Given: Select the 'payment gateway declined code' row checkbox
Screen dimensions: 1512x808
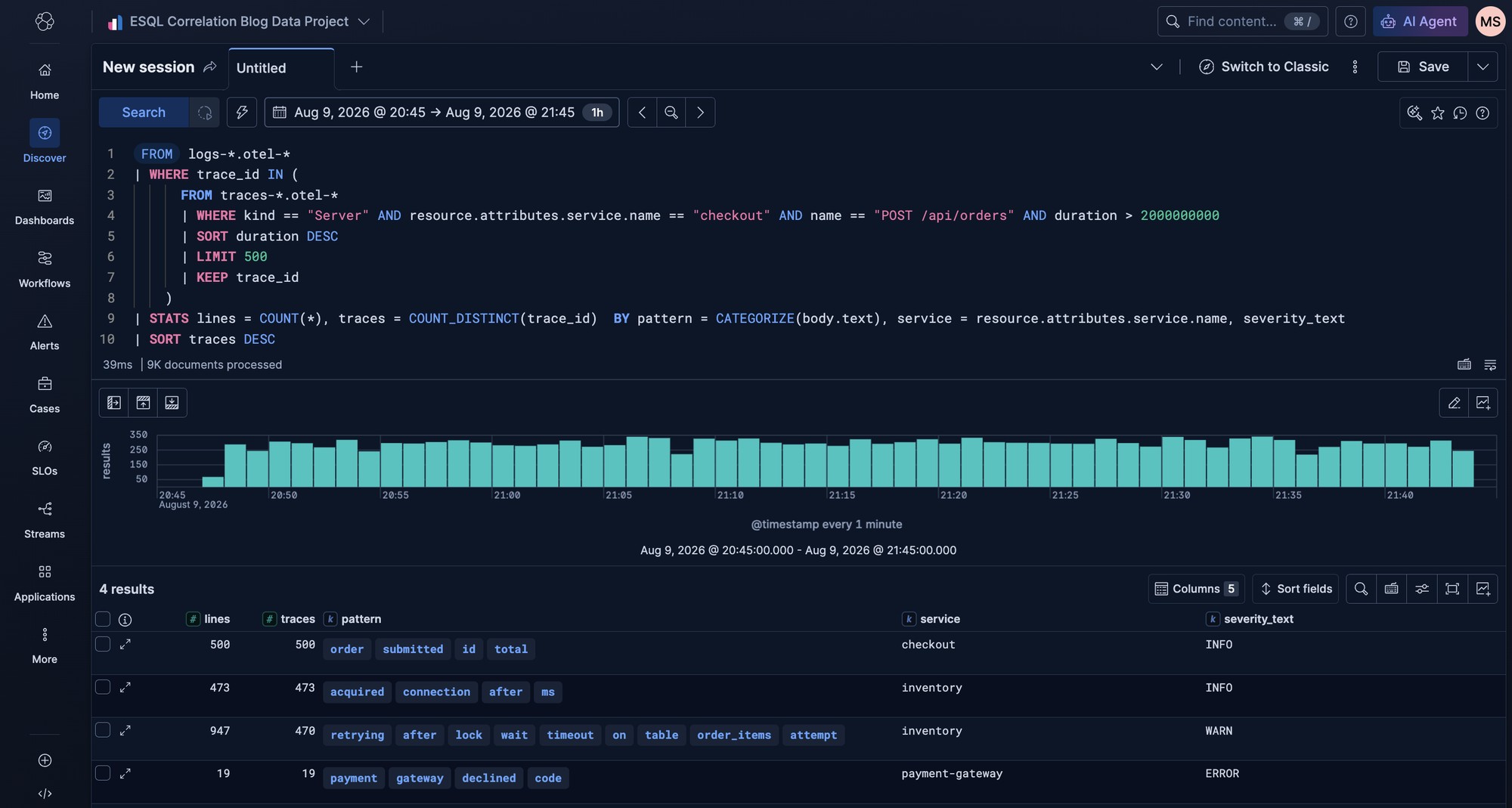Looking at the screenshot, I should point(103,773).
